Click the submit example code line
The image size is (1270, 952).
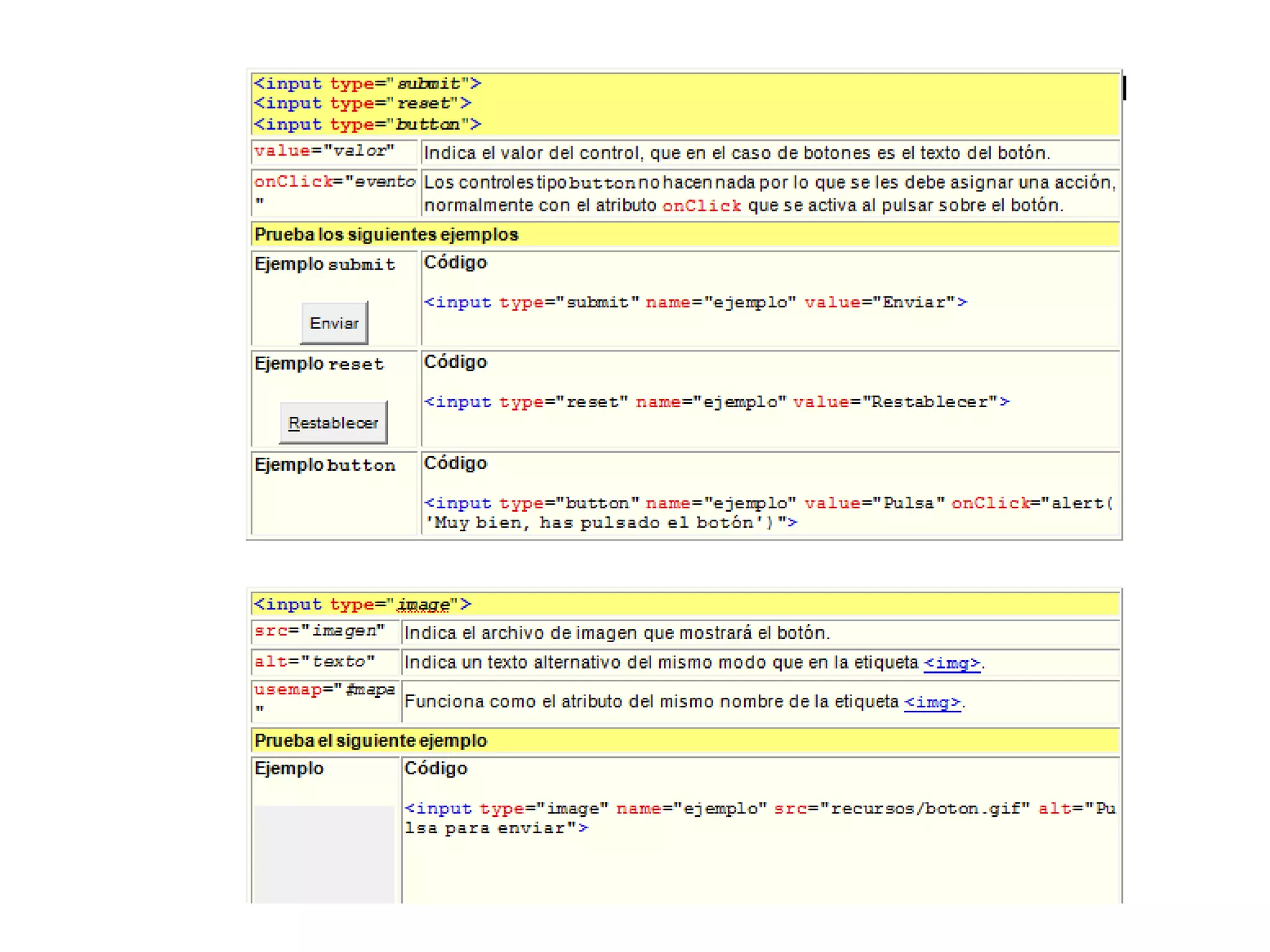point(695,302)
